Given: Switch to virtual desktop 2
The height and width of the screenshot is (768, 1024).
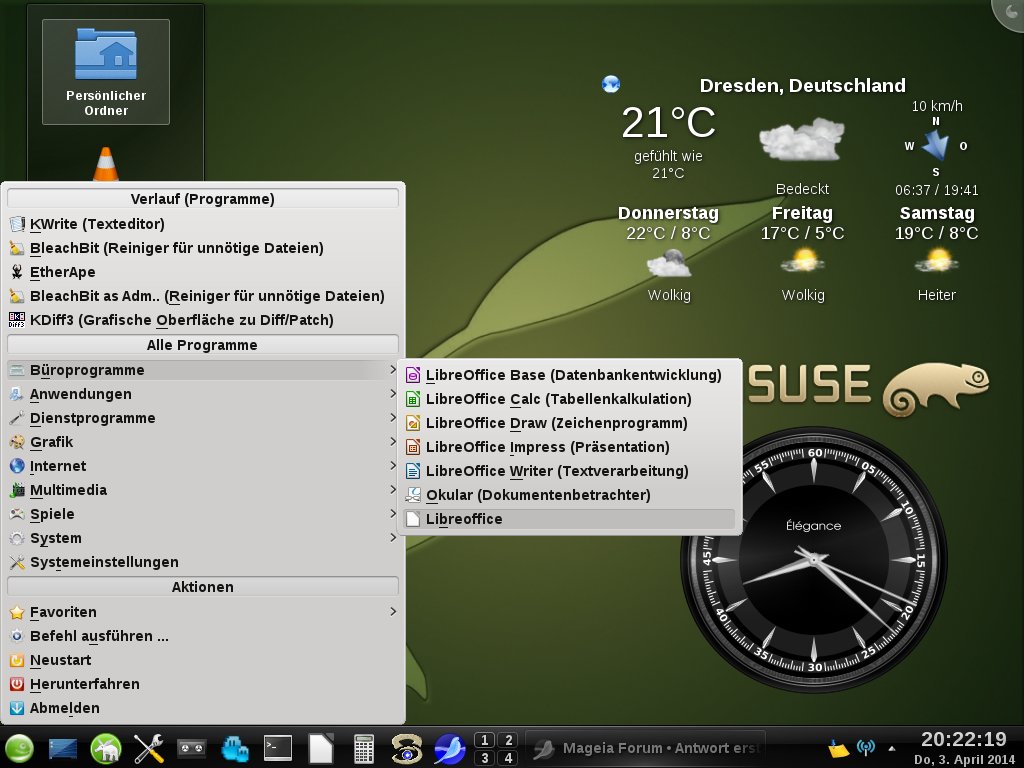Looking at the screenshot, I should point(508,740).
